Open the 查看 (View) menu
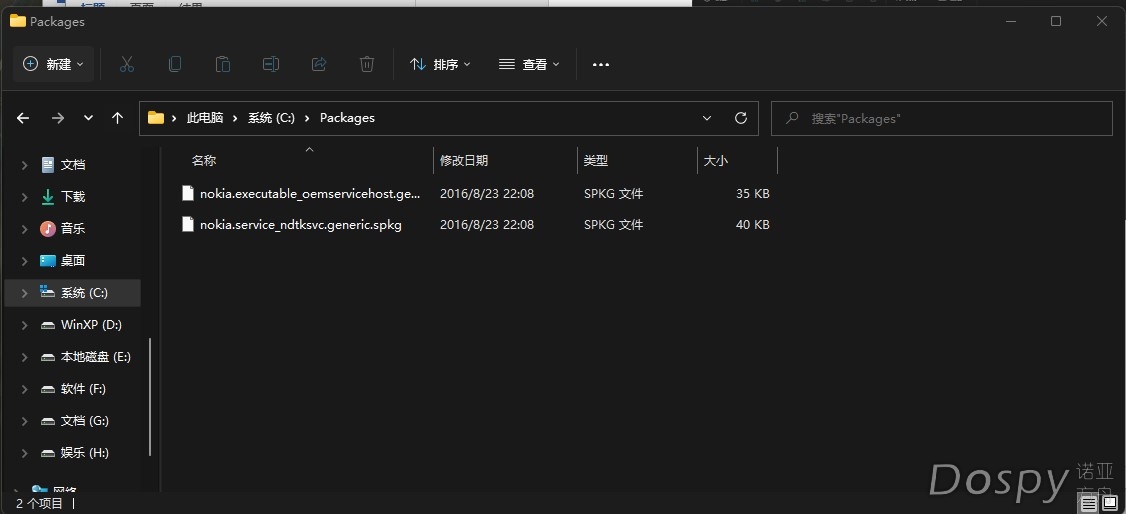 tap(529, 64)
